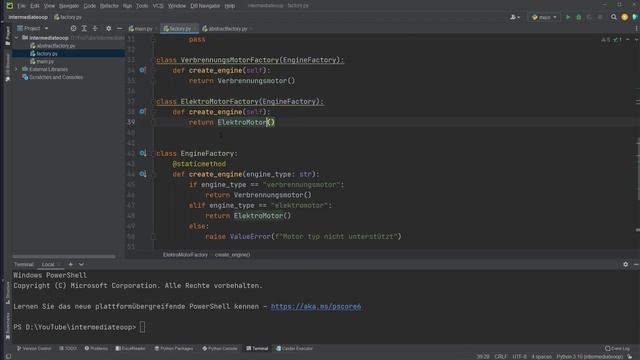Open Problems tool window
Image resolution: width=640 pixels, height=360 pixels.
coord(96,349)
